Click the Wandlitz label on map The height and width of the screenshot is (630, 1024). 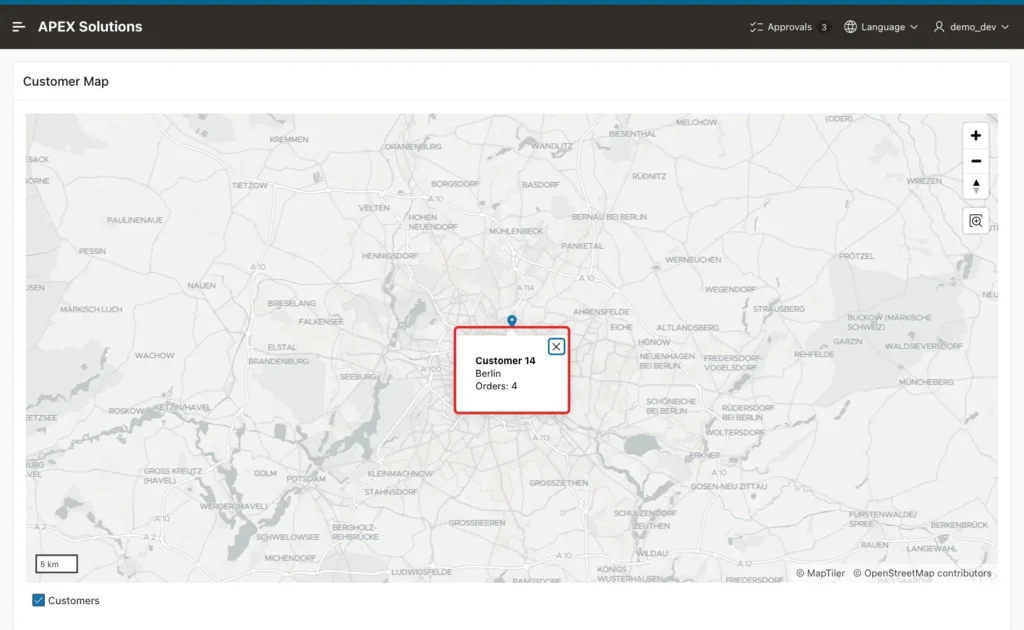coord(552,146)
